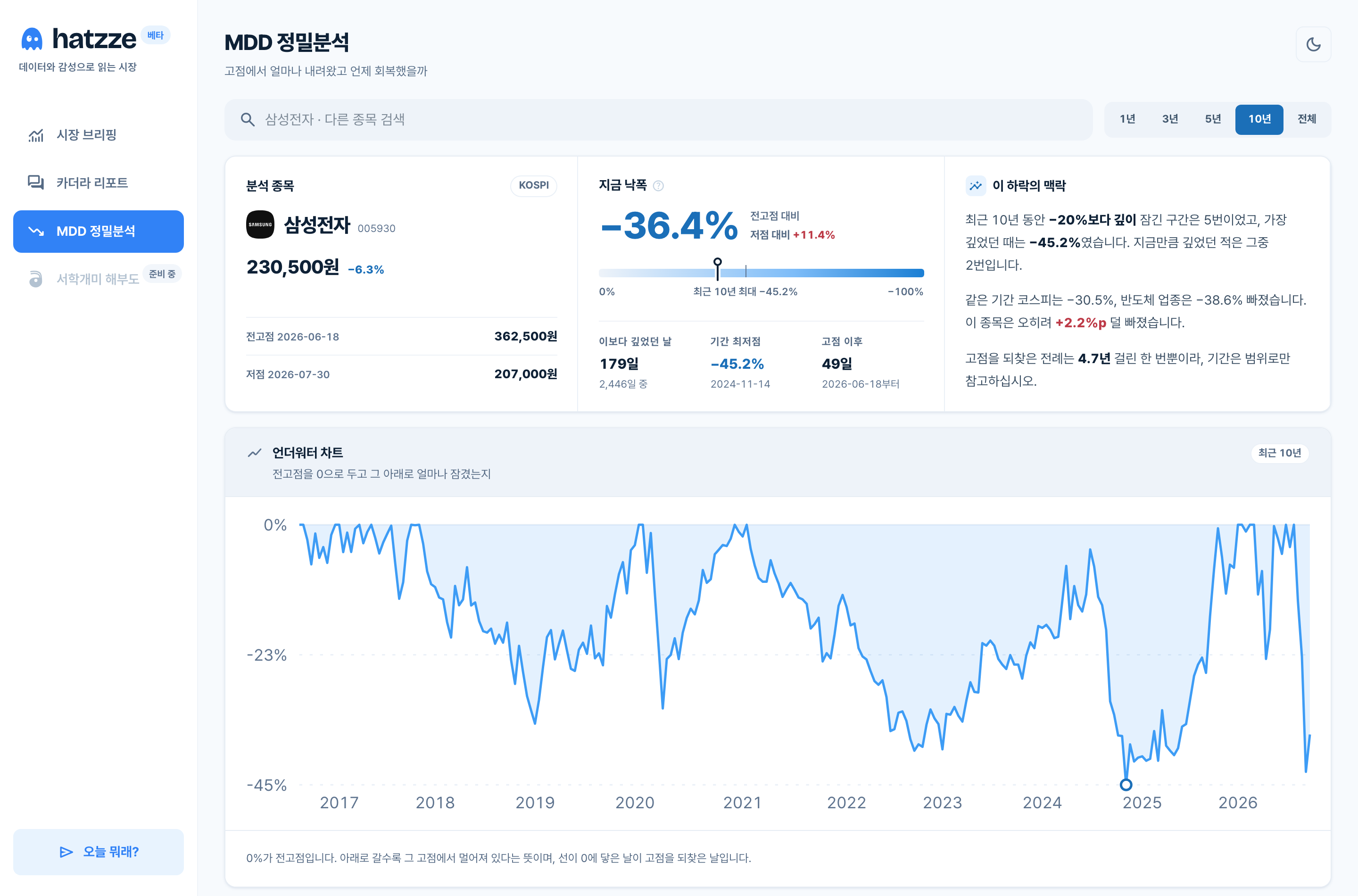Click the 언더워터 차트 line icon
The height and width of the screenshot is (896, 1358).
tap(254, 453)
